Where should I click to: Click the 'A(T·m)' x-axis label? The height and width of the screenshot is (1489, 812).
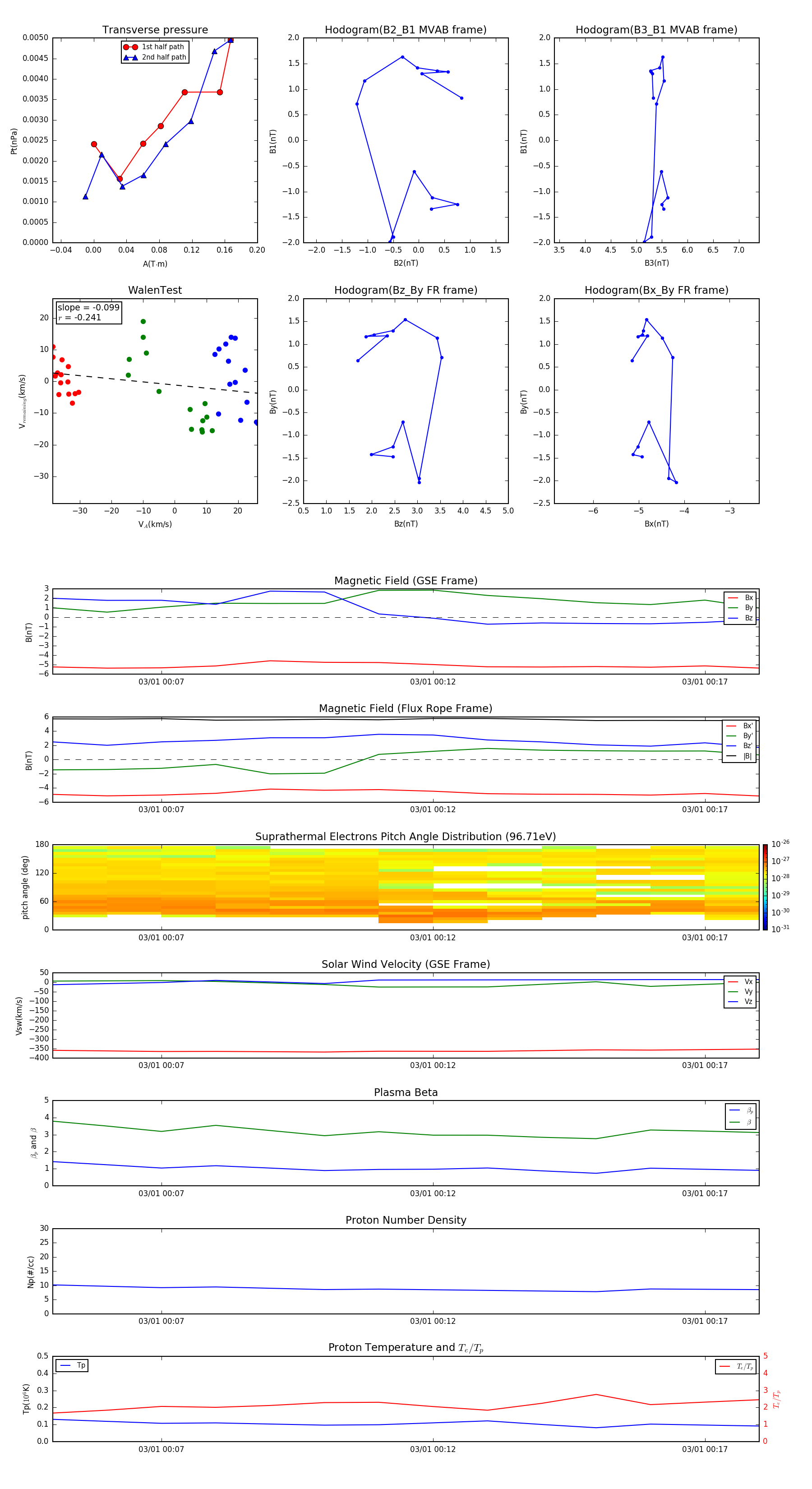click(155, 264)
